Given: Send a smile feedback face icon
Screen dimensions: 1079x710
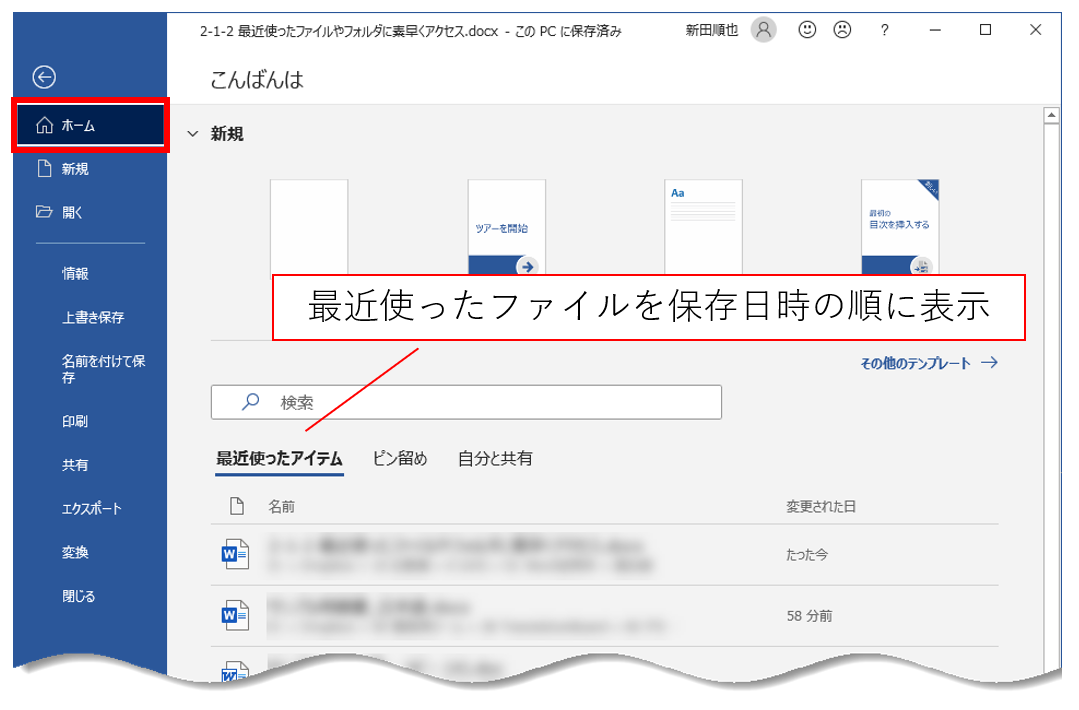Looking at the screenshot, I should point(808,30).
